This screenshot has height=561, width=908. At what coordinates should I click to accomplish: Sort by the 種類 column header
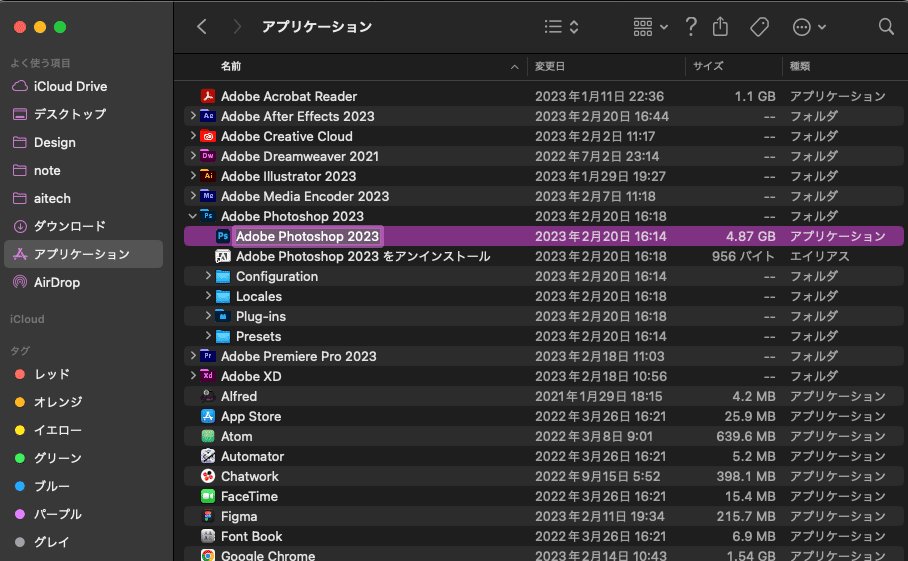[800, 67]
